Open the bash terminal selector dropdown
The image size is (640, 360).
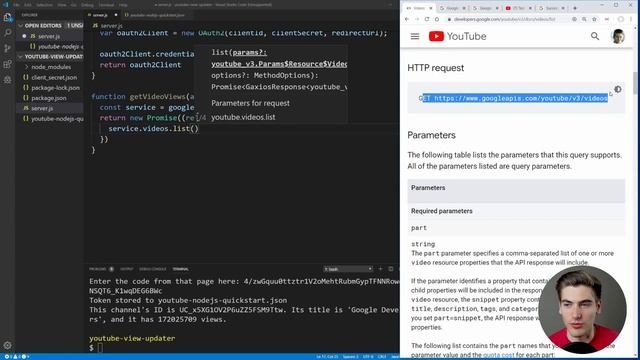348,269
